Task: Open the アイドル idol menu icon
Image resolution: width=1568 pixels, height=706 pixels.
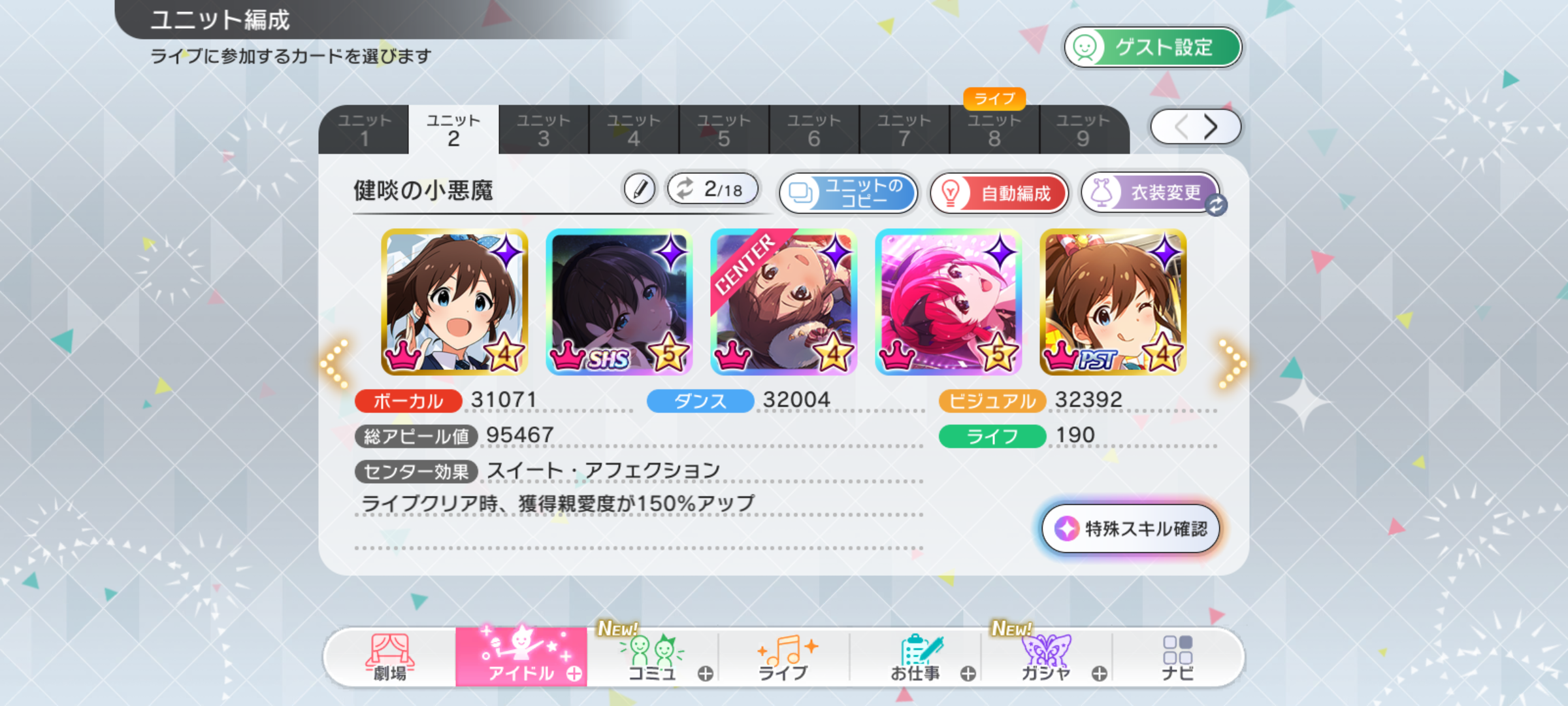Action: pos(521,656)
